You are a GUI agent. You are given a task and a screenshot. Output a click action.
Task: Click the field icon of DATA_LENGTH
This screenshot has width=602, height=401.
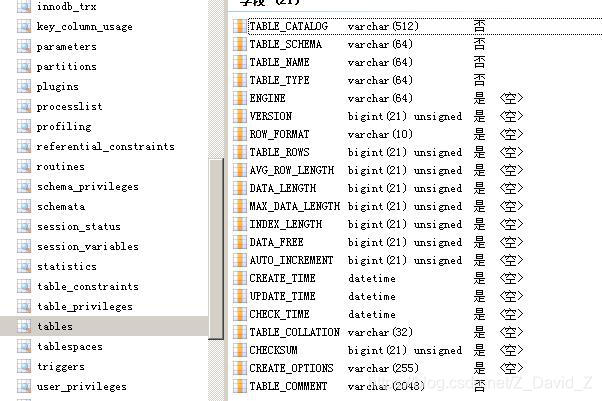(x=240, y=188)
